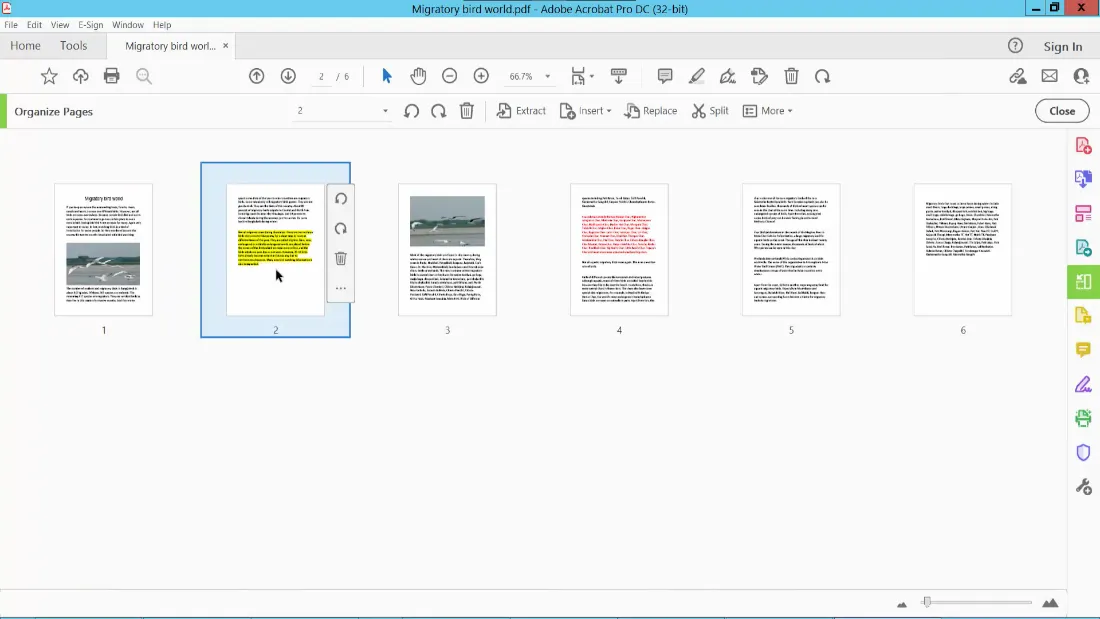Go to the previous page arrow
This screenshot has height=619, width=1100.
pyautogui.click(x=257, y=76)
